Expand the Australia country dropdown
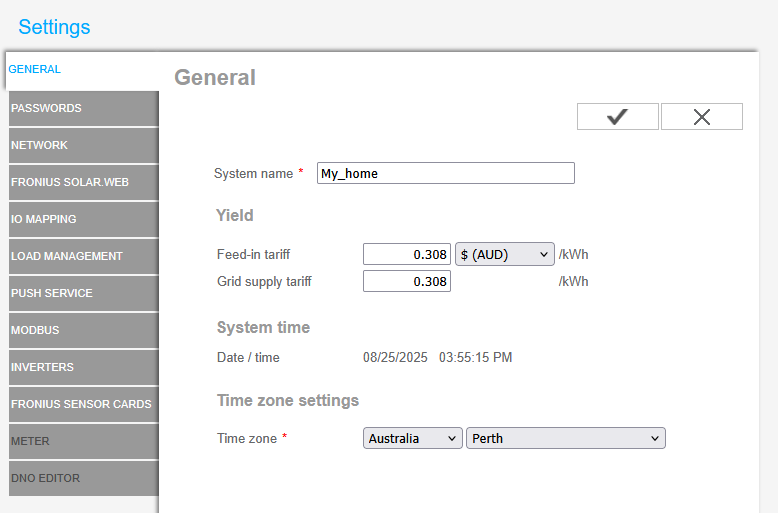 [412, 438]
